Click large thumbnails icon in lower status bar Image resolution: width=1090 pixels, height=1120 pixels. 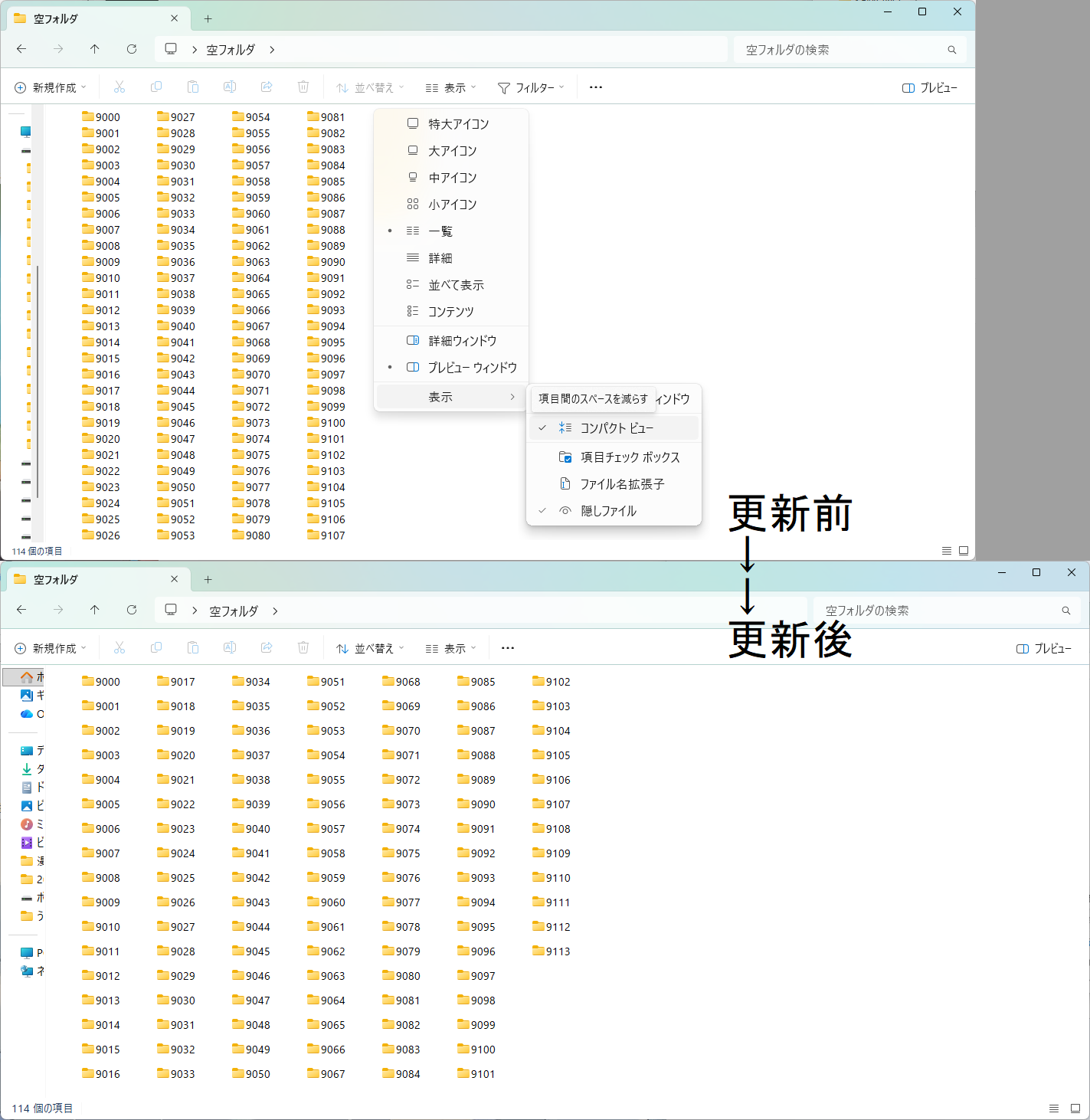click(1075, 1109)
